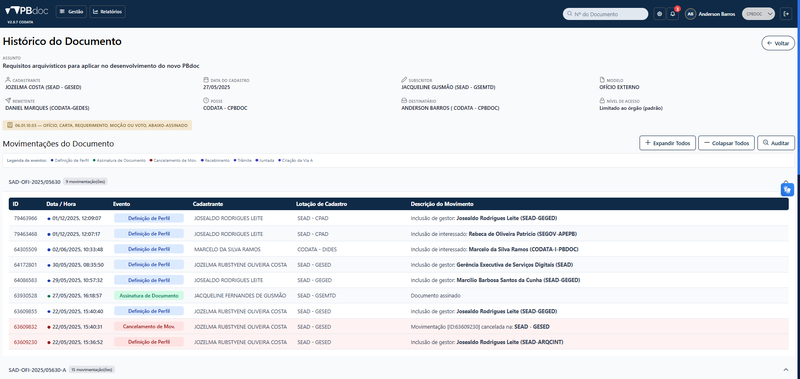Viewport: 800px width, 379px height.
Task: Select row with ID 79463468
Action: click(398, 234)
